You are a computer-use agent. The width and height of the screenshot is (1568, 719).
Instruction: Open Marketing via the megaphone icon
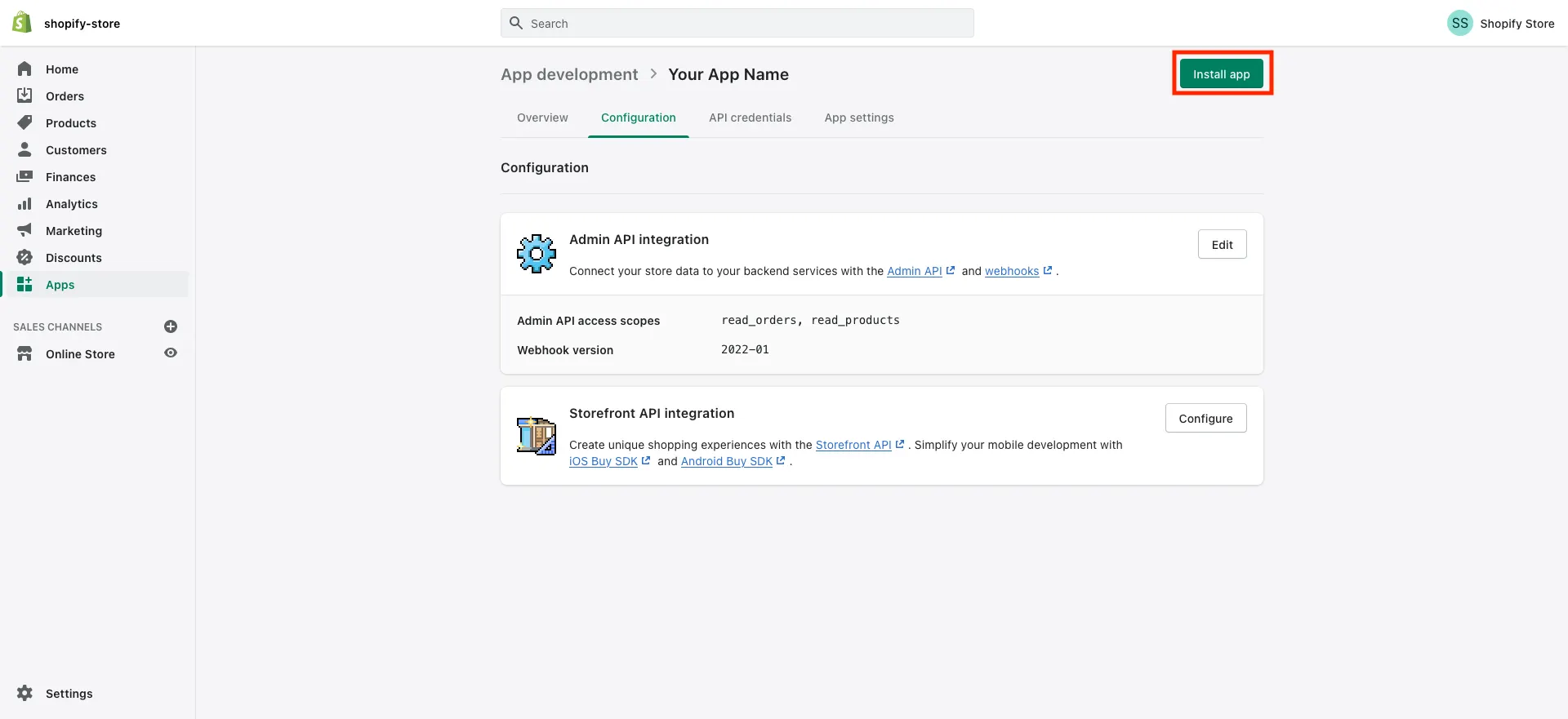pyautogui.click(x=24, y=230)
